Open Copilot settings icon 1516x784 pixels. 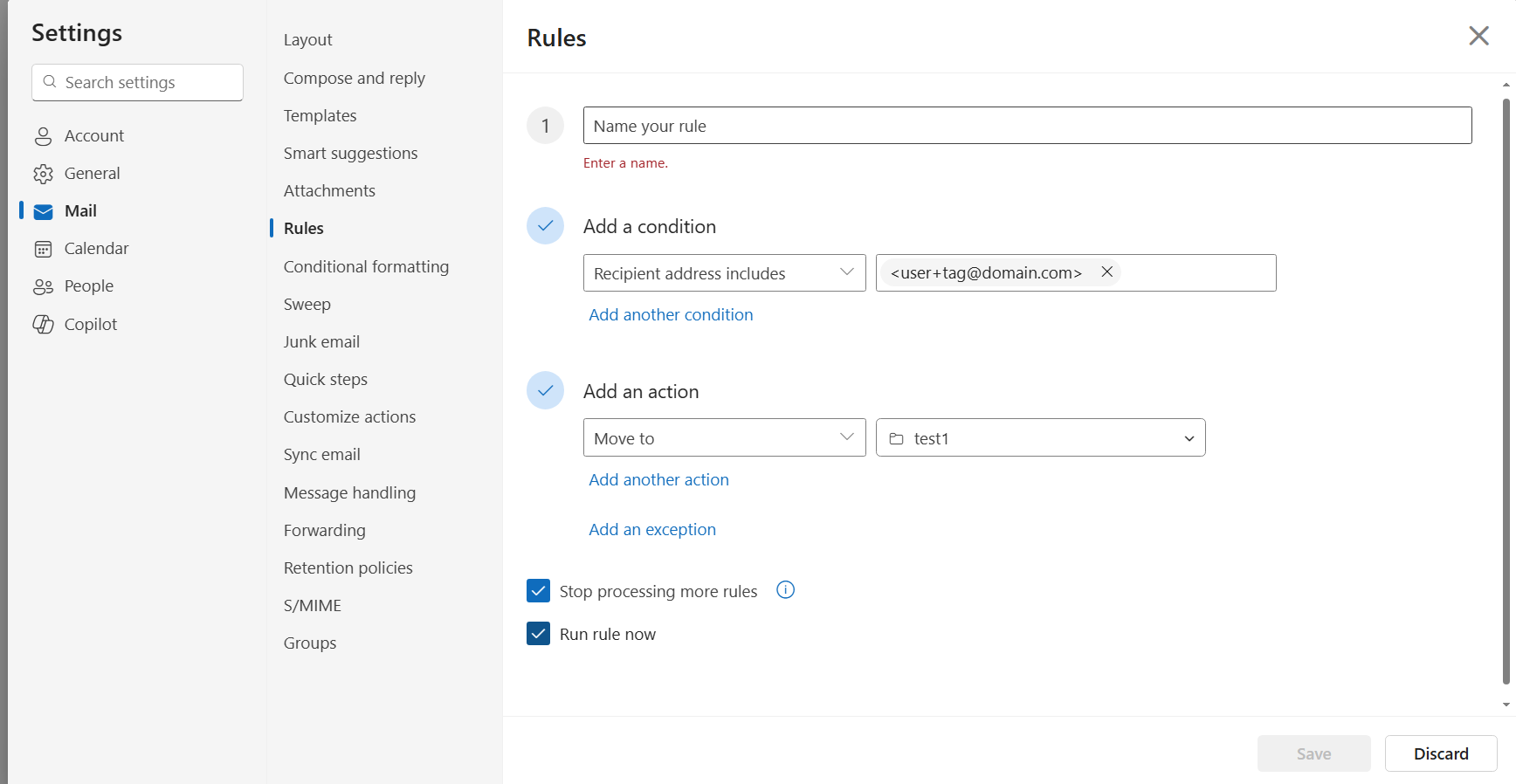[43, 324]
